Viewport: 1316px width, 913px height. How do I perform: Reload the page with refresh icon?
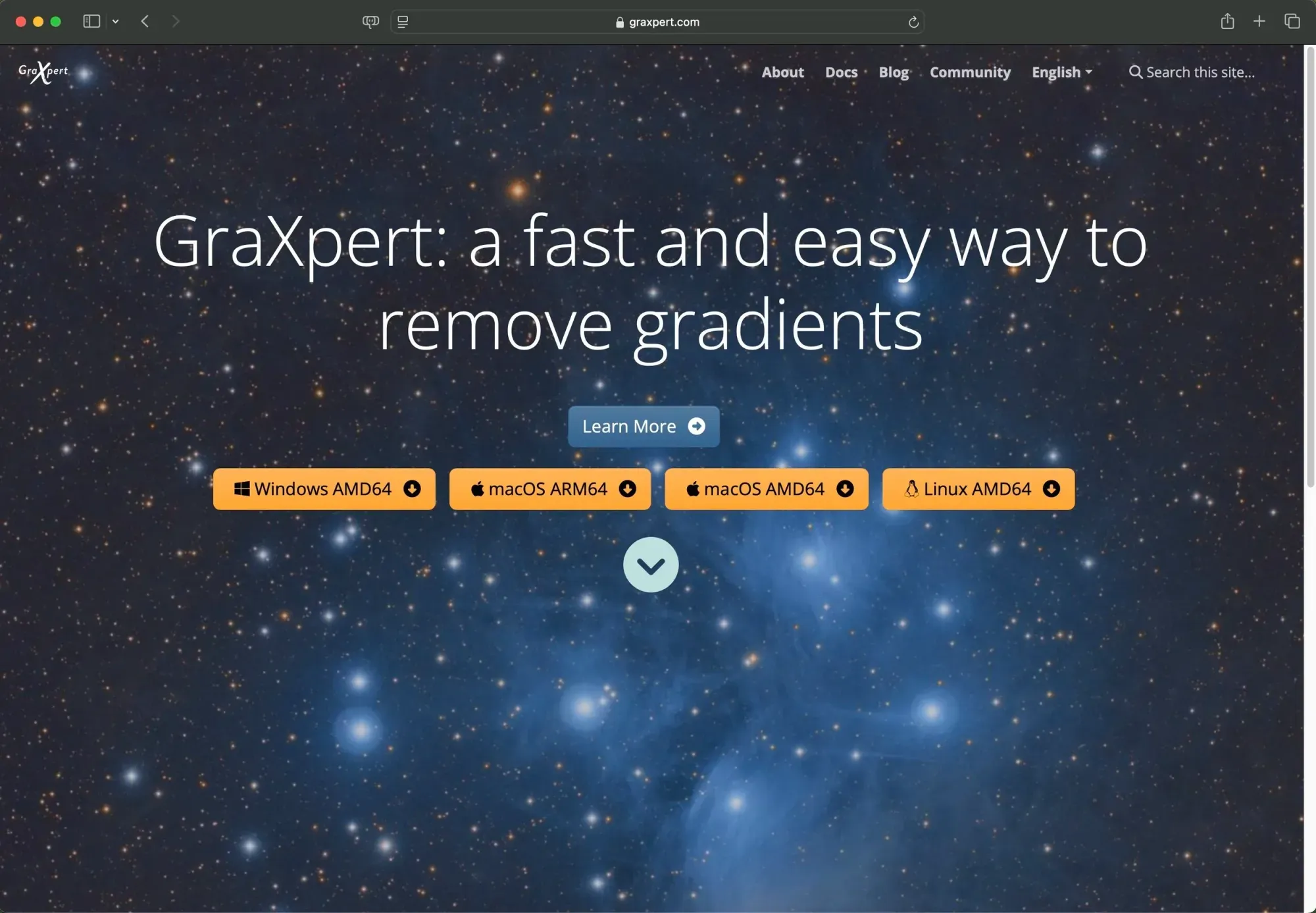[x=913, y=22]
